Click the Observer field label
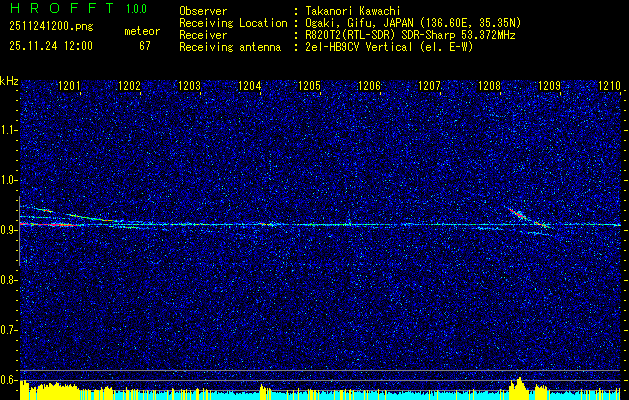 (x=203, y=12)
